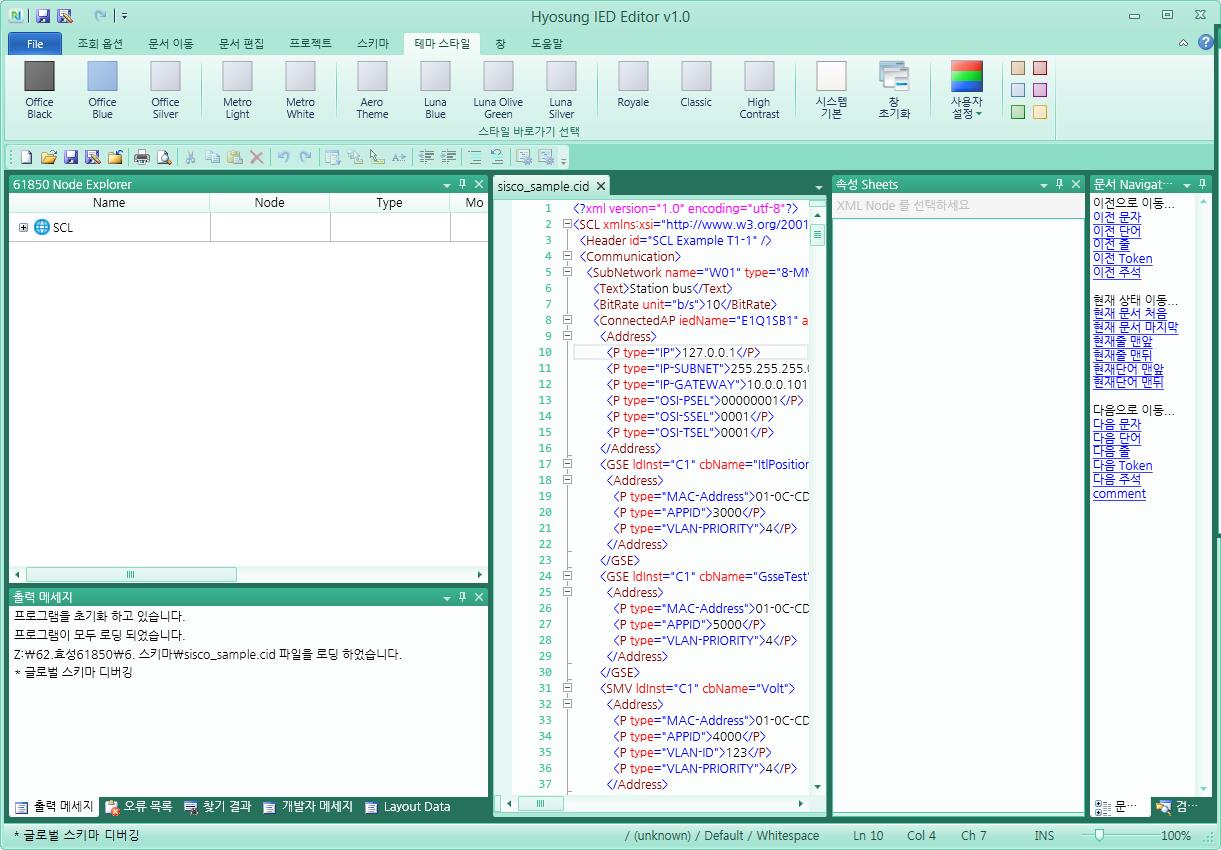1221x850 pixels.
Task: Apply the Metro White theme
Action: 300,90
